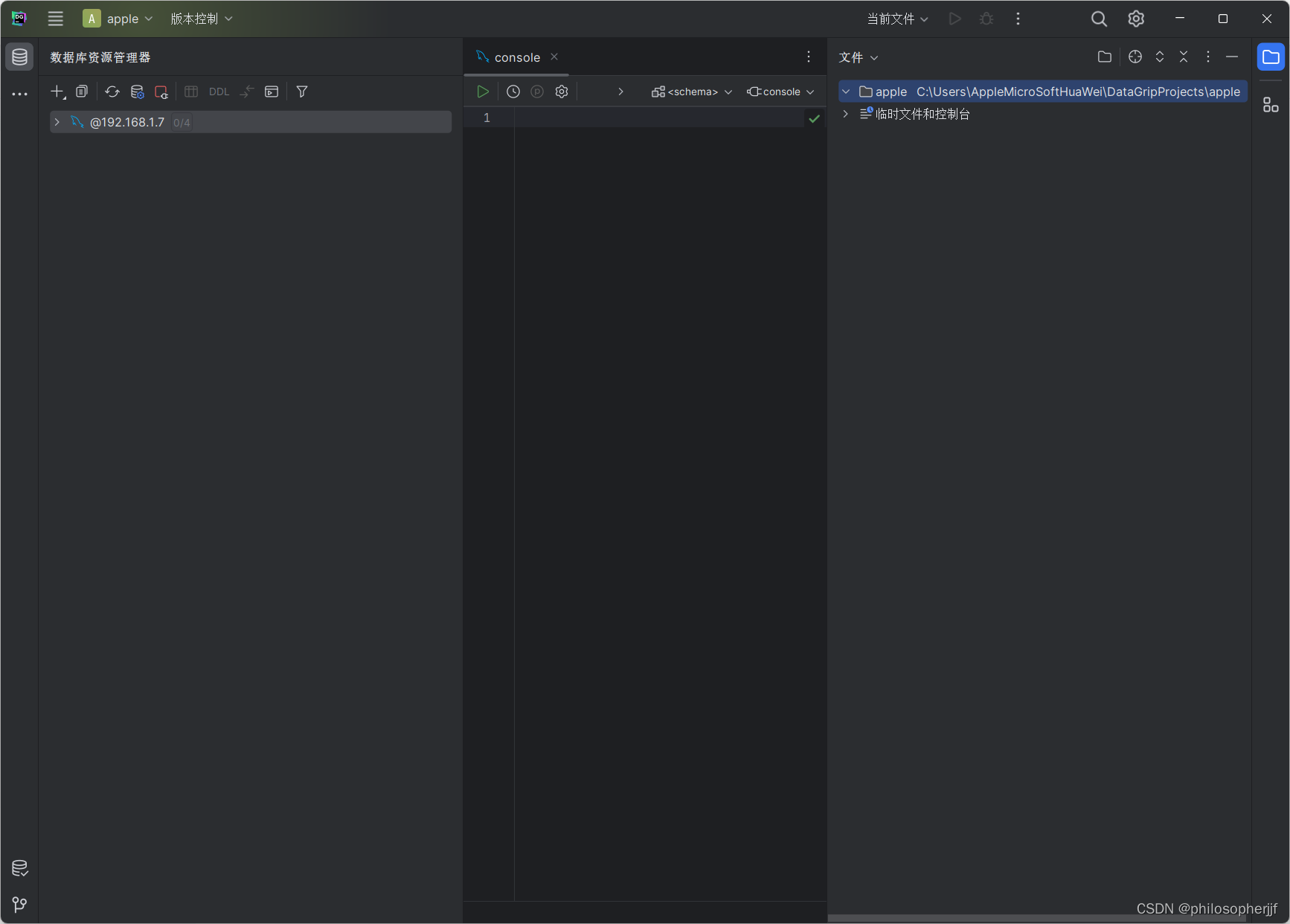Expand 临时文件和控制台 node

coord(846,114)
